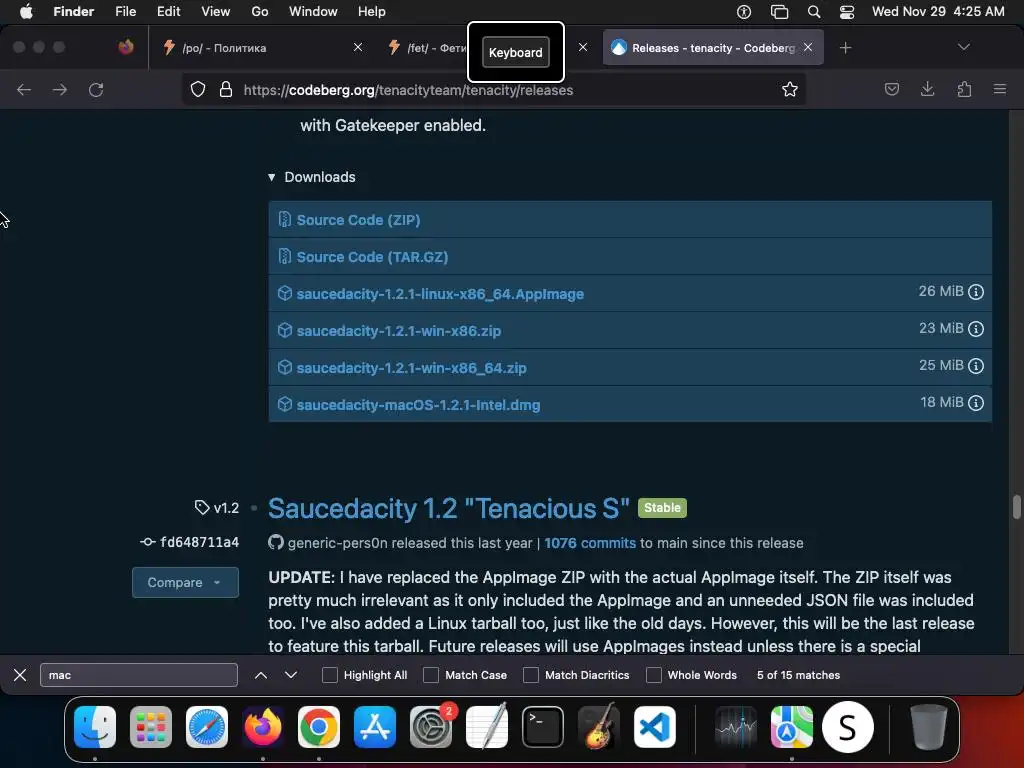Bookmark this page with the star icon
This screenshot has height=768, width=1024.
point(790,89)
